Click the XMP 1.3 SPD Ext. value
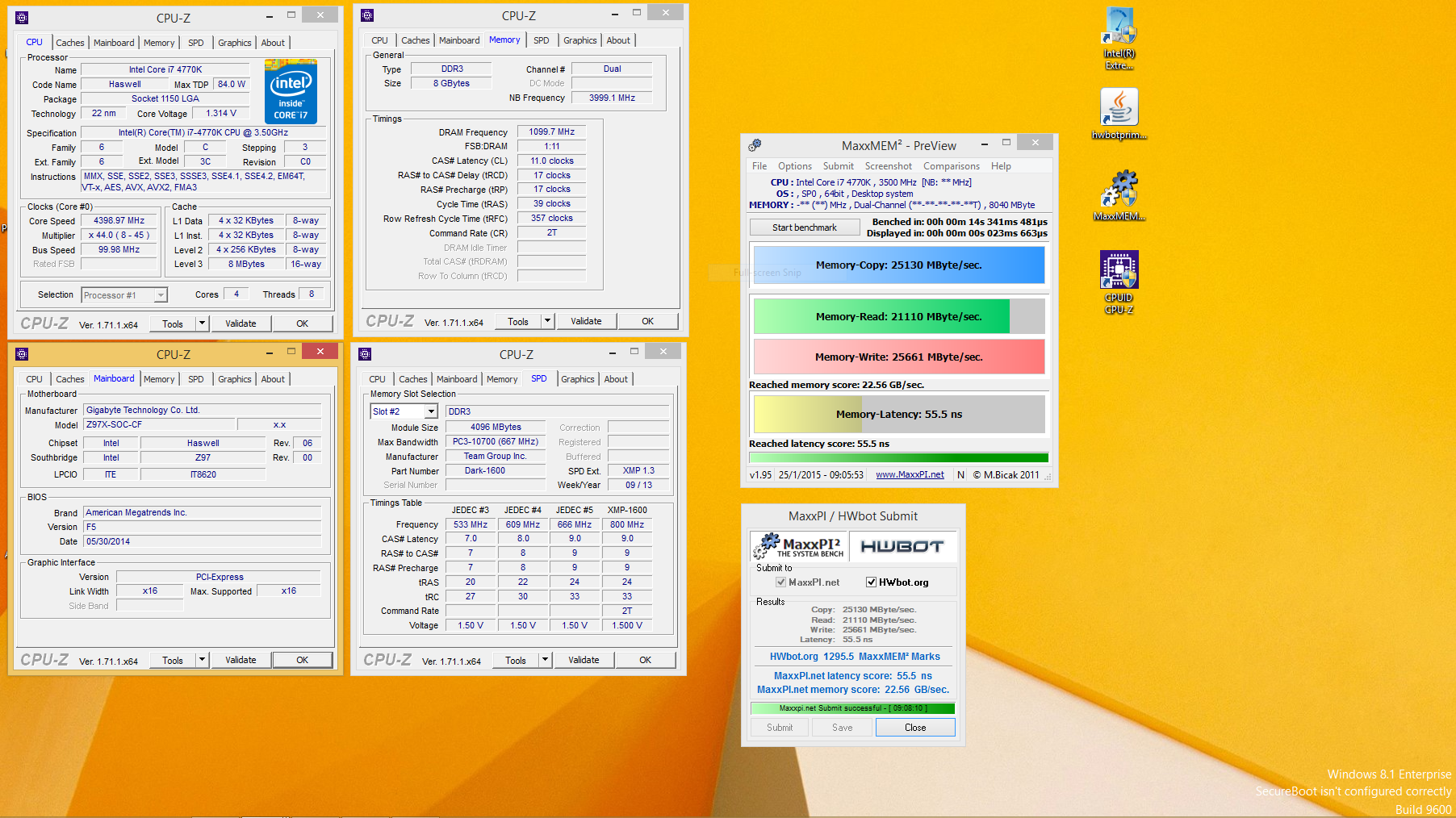 pyautogui.click(x=638, y=470)
